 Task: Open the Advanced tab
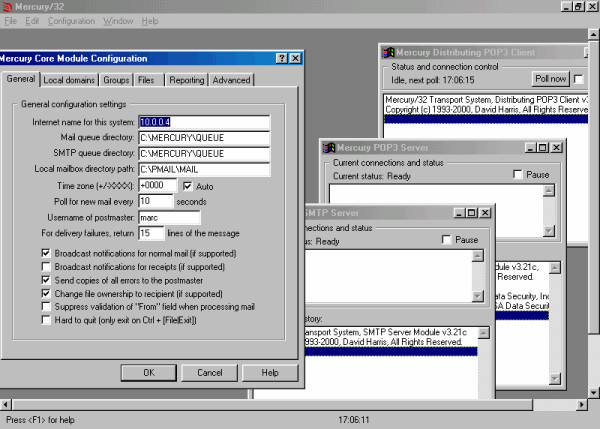pos(231,79)
